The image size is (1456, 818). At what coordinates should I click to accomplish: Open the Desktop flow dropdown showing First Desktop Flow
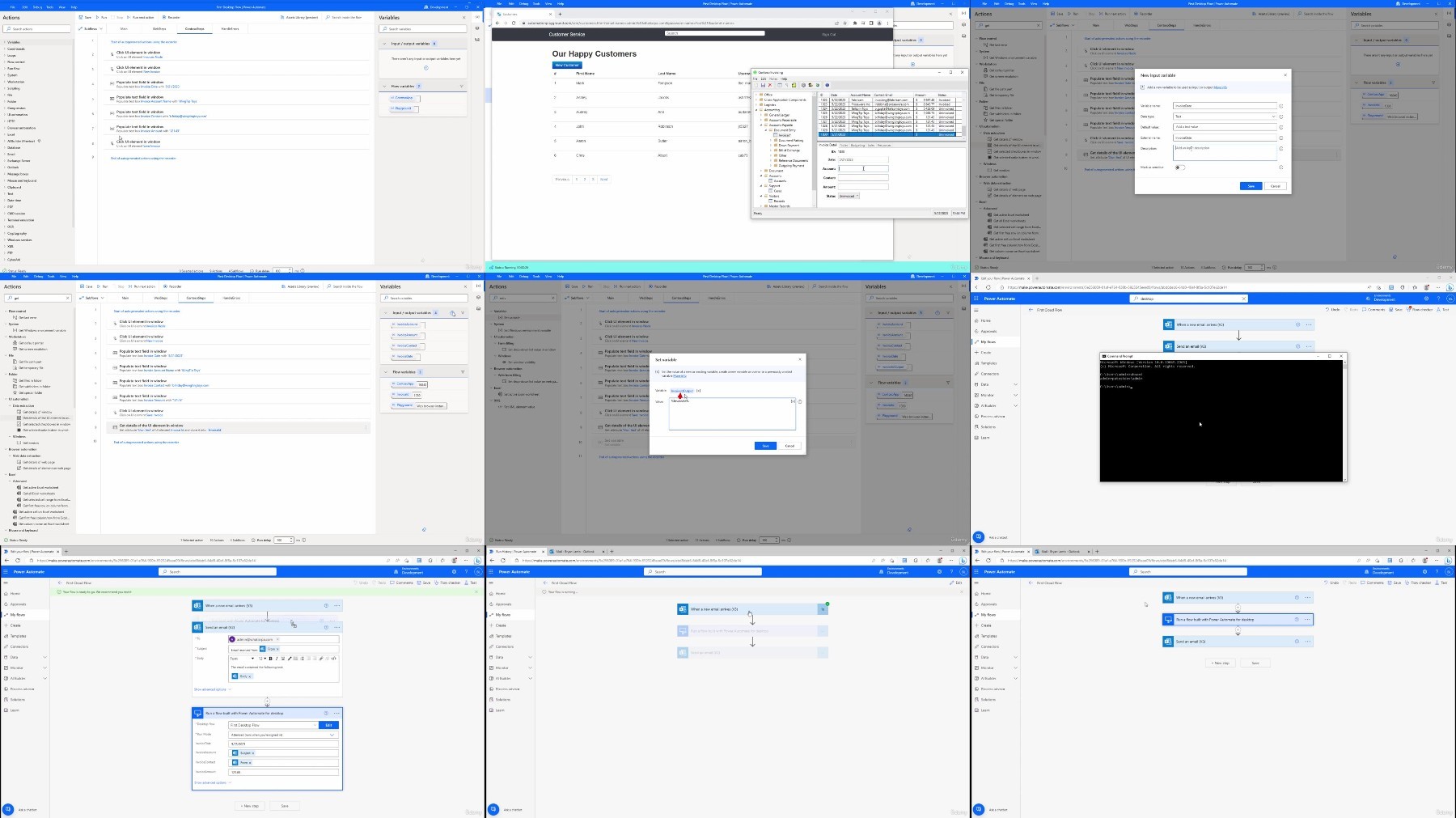[x=273, y=725]
